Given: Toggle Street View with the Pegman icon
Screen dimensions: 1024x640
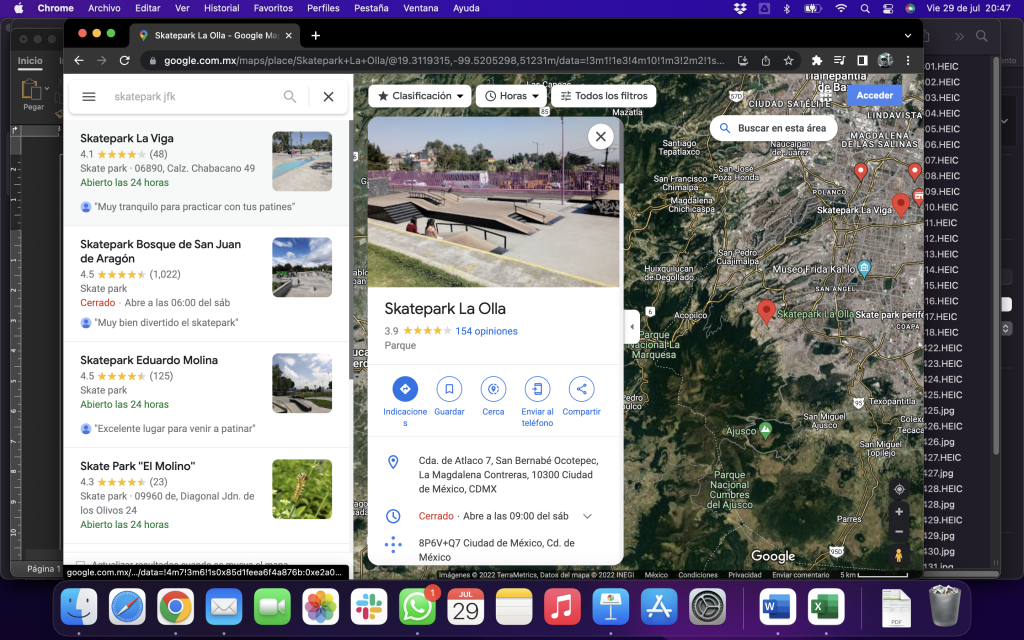Looking at the screenshot, I should pyautogui.click(x=899, y=555).
